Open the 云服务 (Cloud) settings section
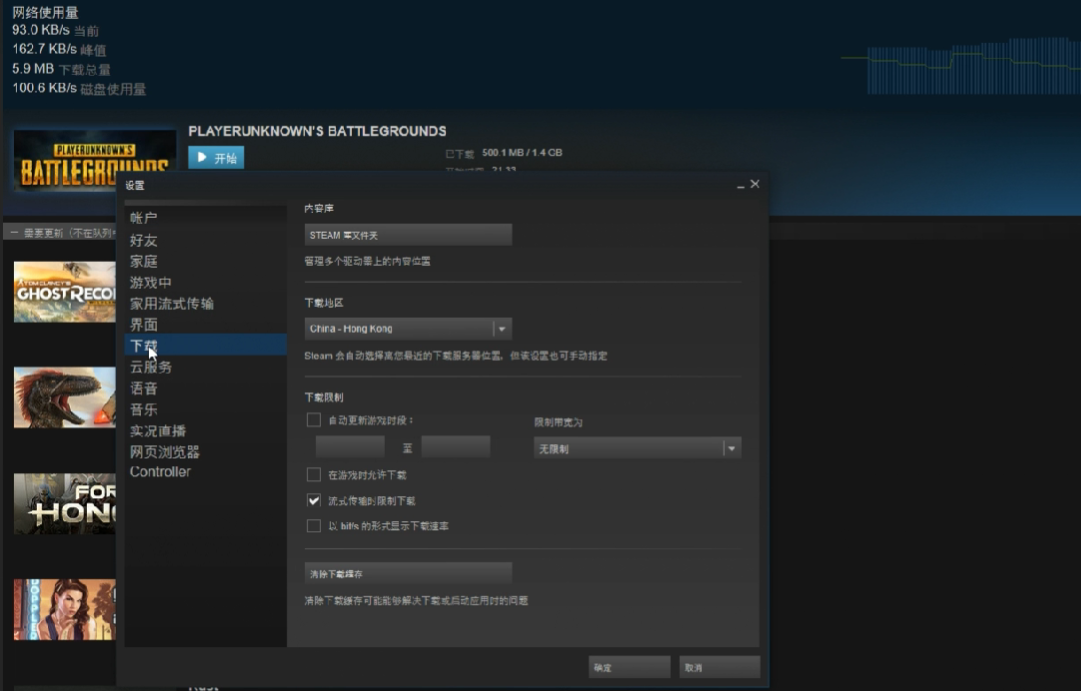This screenshot has height=691, width=1081. point(151,367)
